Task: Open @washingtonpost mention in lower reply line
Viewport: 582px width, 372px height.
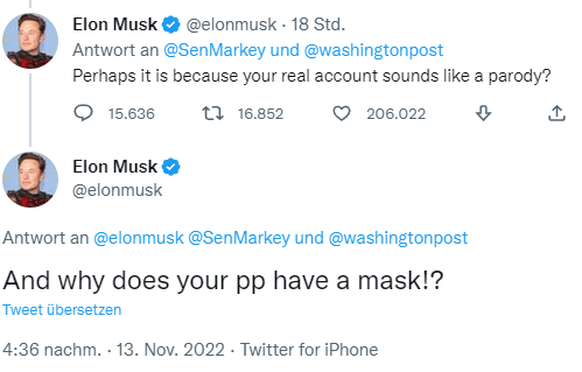Action: pos(398,238)
